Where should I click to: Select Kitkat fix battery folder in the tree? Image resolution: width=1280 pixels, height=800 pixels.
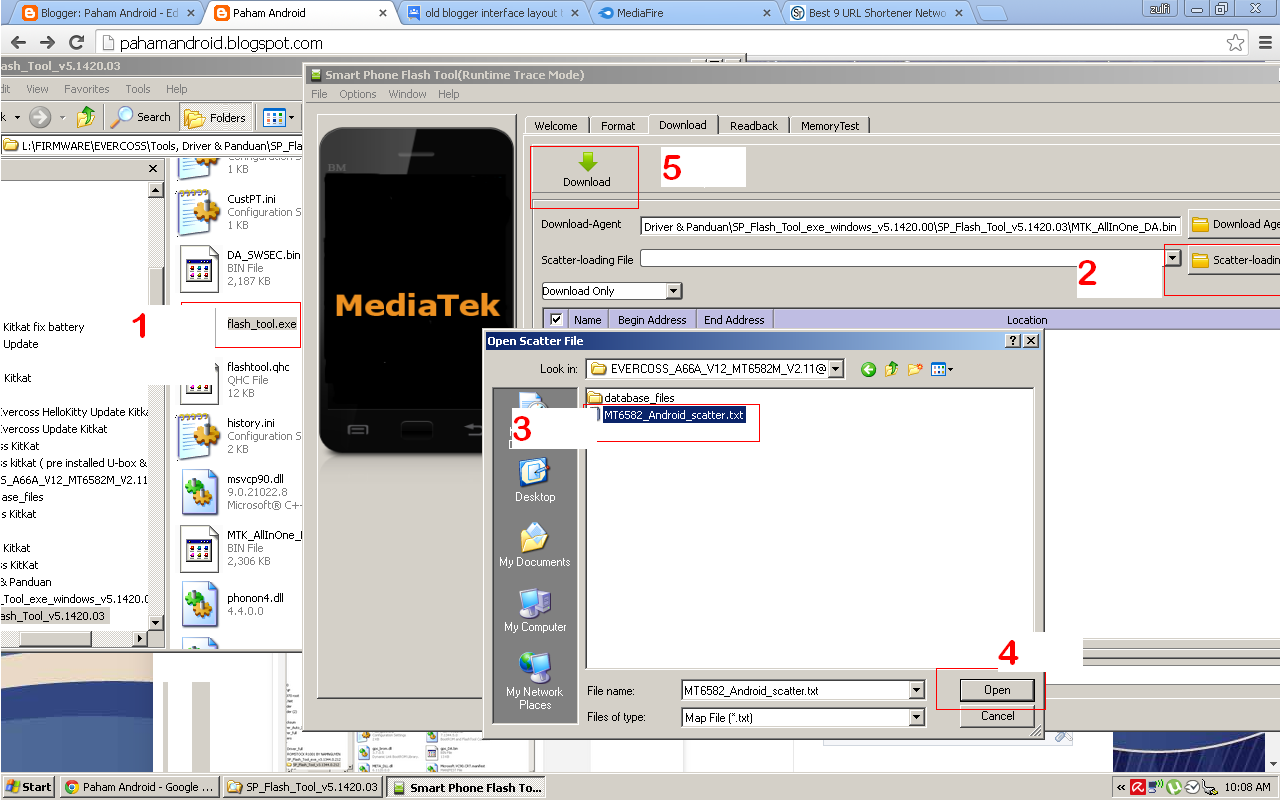[x=44, y=327]
